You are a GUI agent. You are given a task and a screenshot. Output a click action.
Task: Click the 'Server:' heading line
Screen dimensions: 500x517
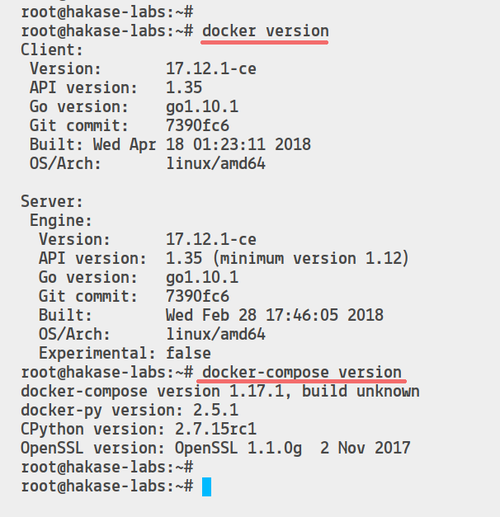(x=52, y=202)
